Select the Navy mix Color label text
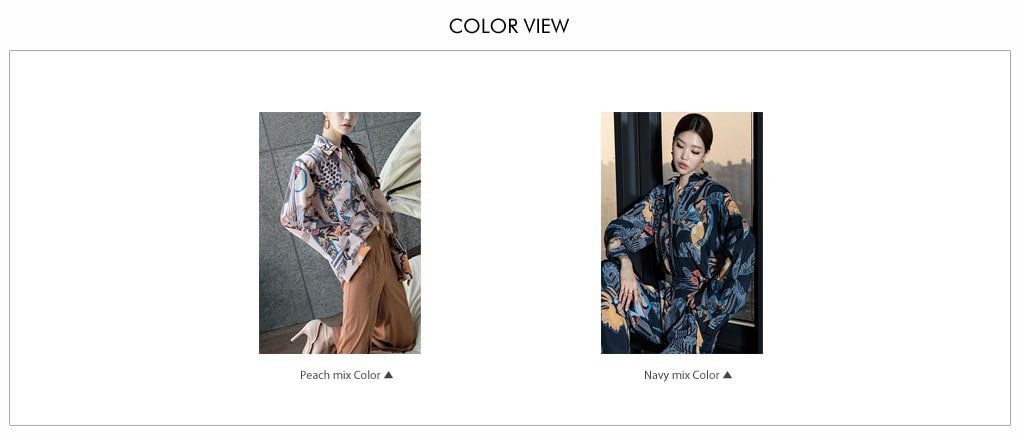This screenshot has width=1020, height=439. click(x=682, y=375)
